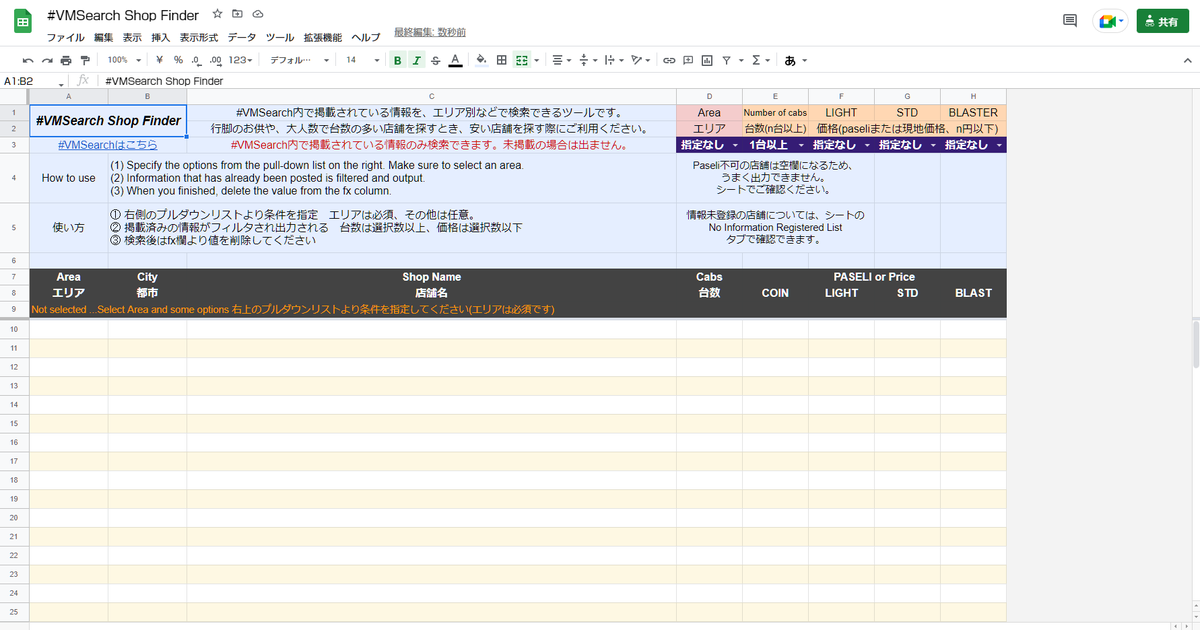Image resolution: width=1200 pixels, height=630 pixels.
Task: Expand merge cells options arrow
Action: [x=536, y=60]
